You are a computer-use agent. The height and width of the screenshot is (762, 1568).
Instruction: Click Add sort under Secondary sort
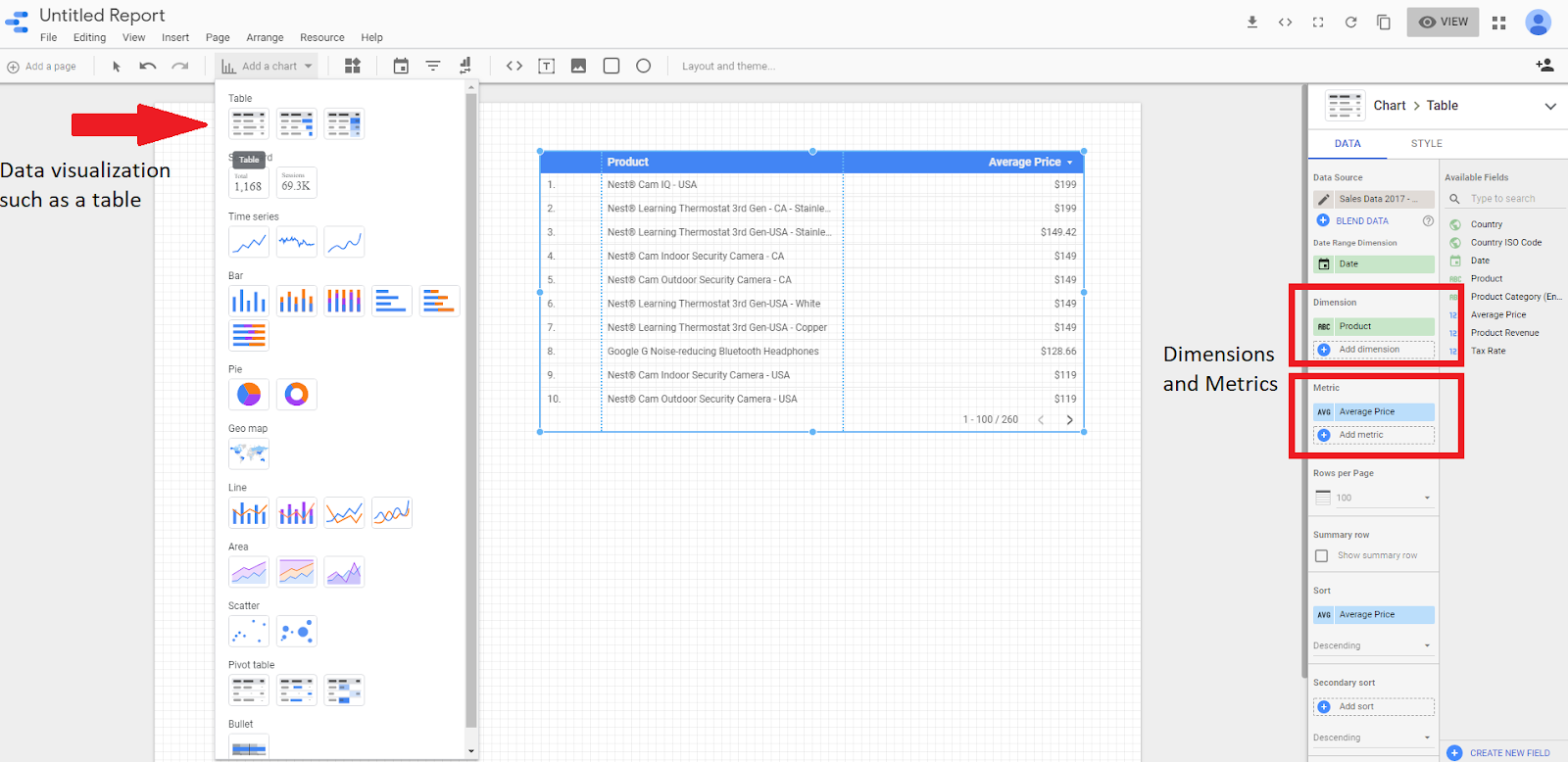pos(1374,706)
